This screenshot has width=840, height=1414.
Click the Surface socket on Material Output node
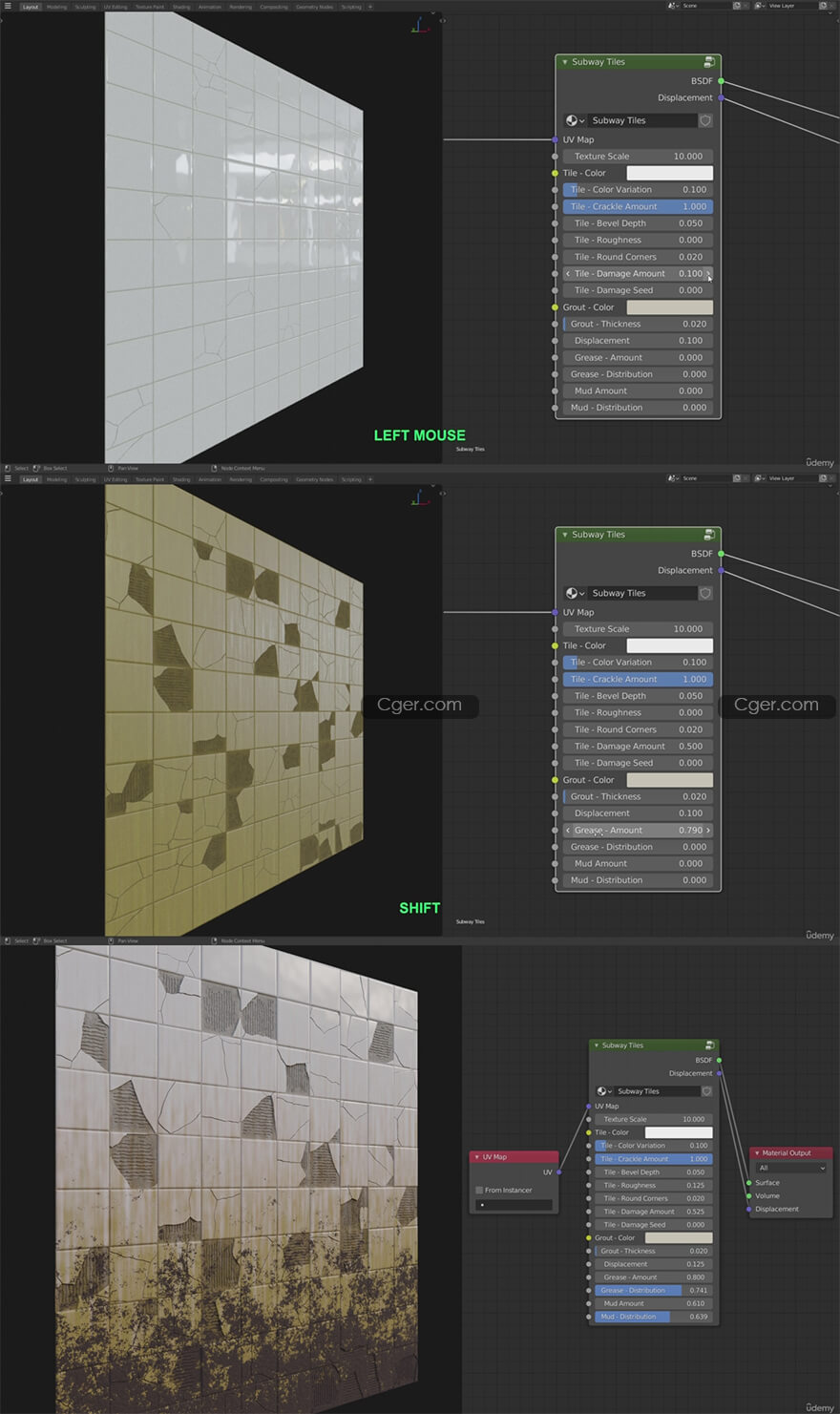point(748,1183)
